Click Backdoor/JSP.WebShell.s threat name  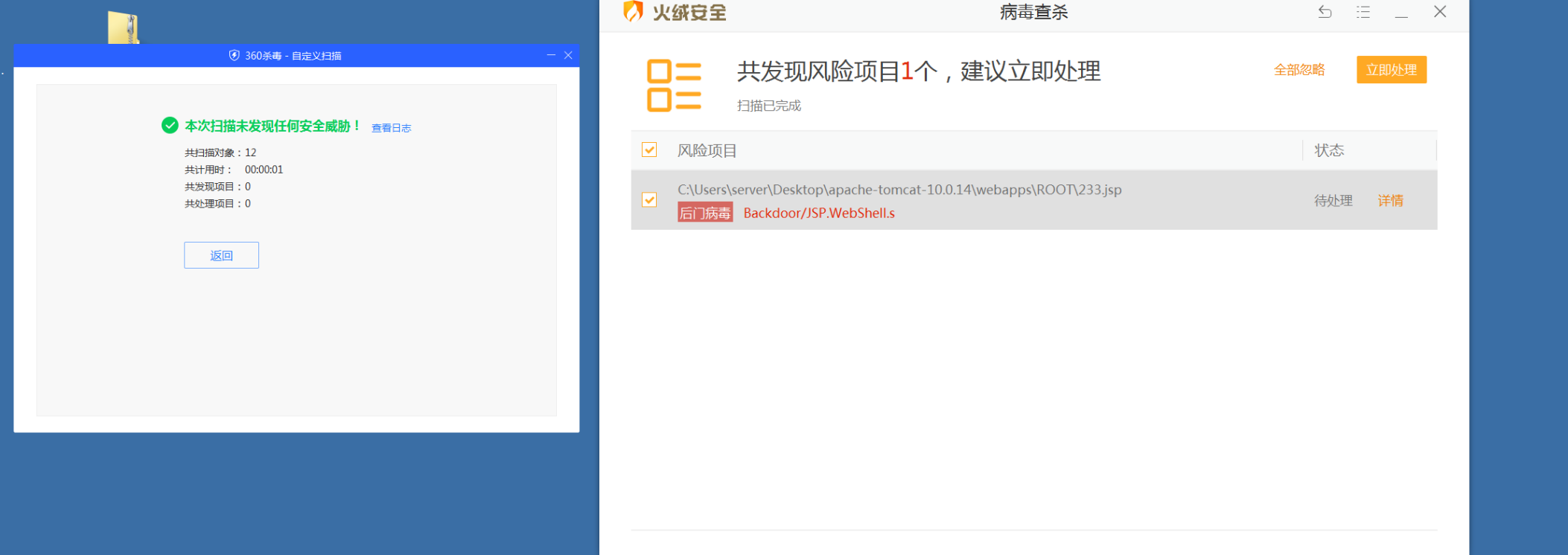pos(819,213)
